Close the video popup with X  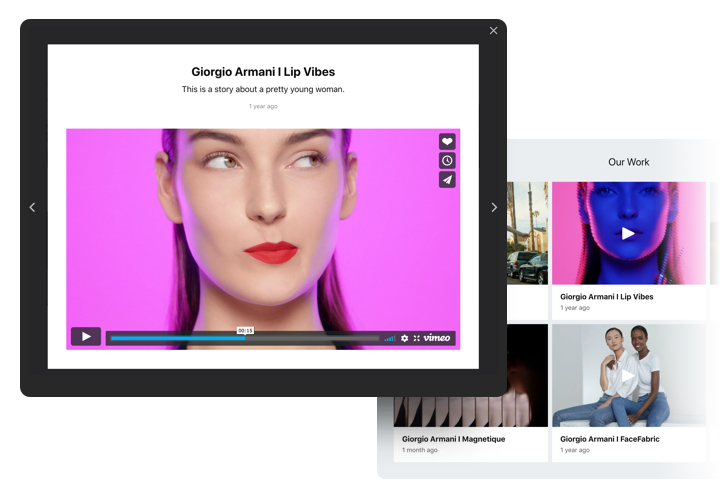[x=493, y=31]
